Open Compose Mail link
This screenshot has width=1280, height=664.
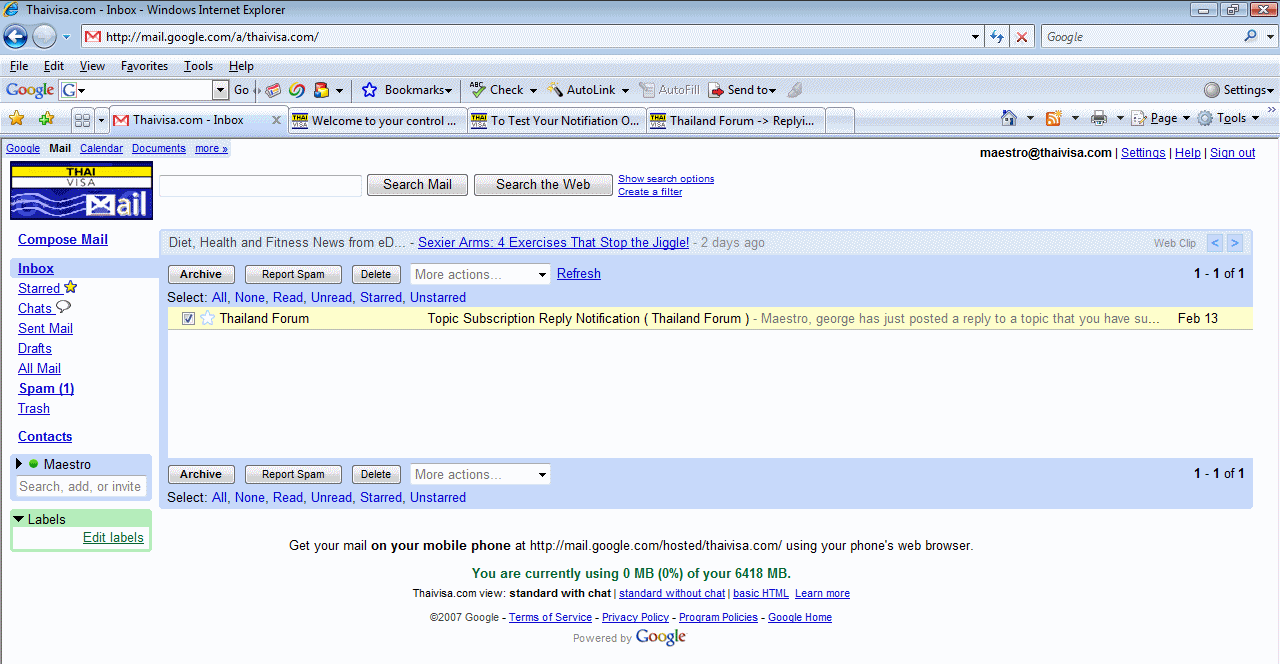63,239
